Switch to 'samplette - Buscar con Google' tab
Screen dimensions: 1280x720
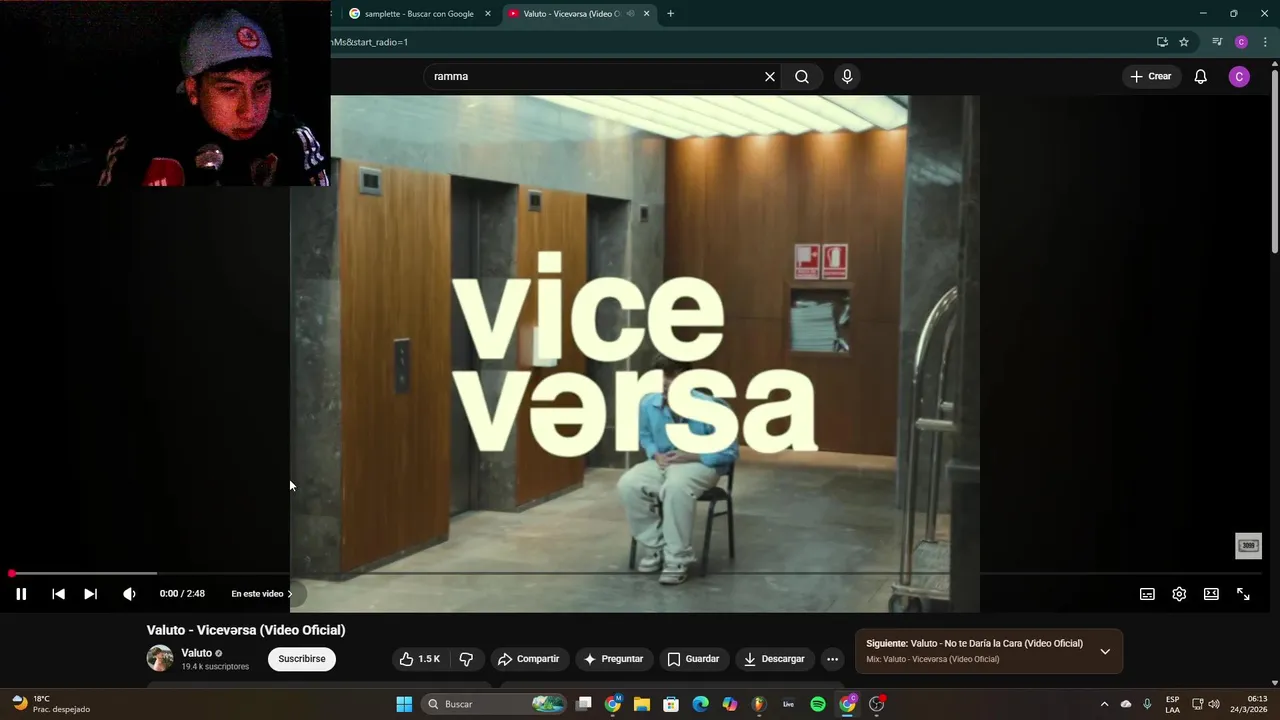point(420,14)
